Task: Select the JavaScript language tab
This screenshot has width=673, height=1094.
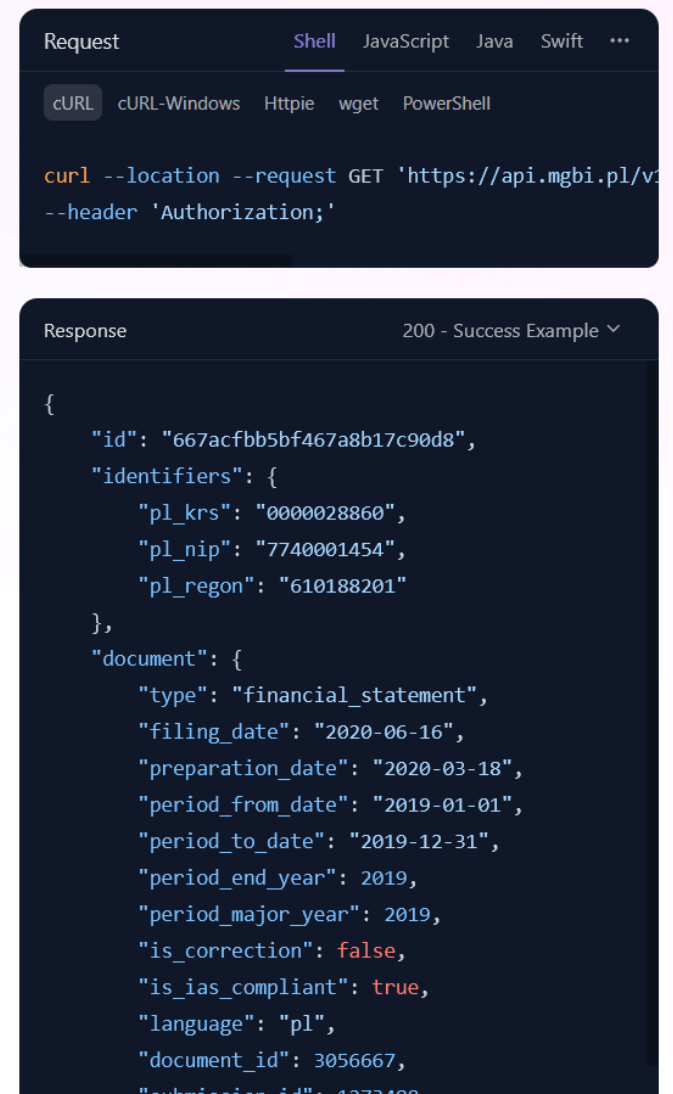Action: pos(406,42)
